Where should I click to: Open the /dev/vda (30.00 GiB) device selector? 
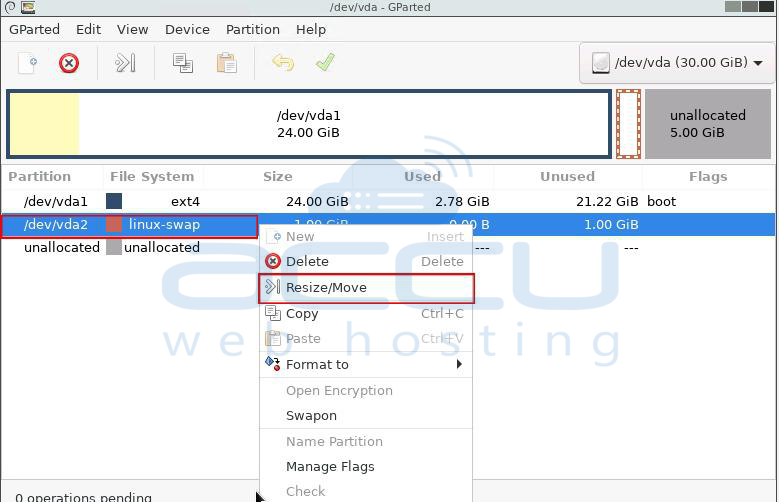point(677,63)
